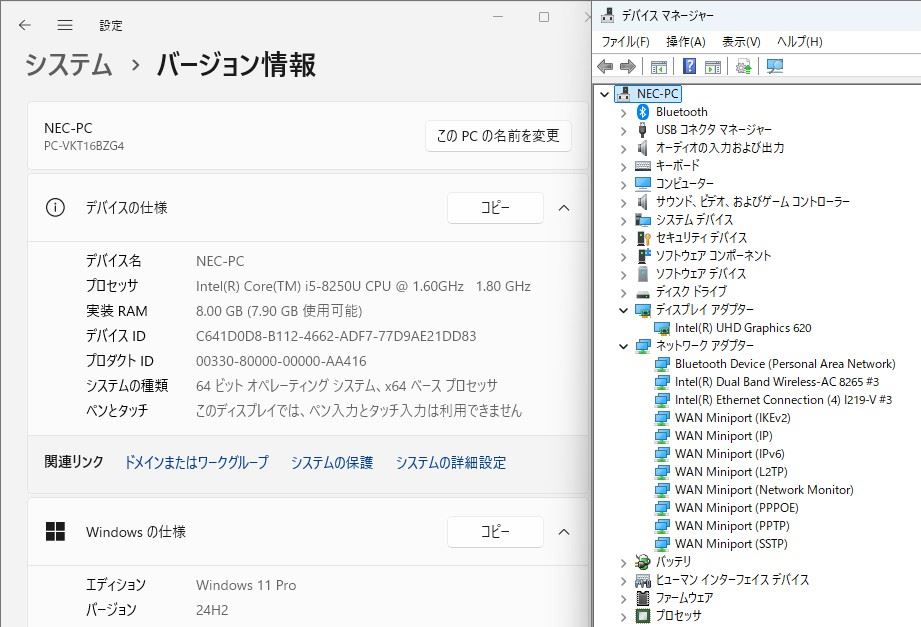Select Intel(R) UHD Graphics 620 device
921x627 pixels.
[743, 328]
